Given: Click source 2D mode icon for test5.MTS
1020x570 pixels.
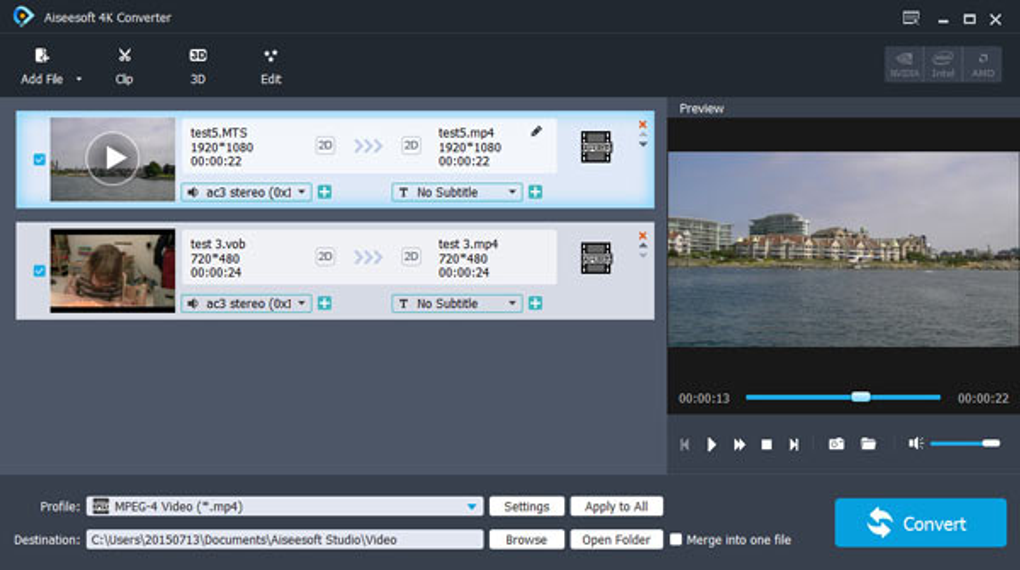Looking at the screenshot, I should (325, 145).
